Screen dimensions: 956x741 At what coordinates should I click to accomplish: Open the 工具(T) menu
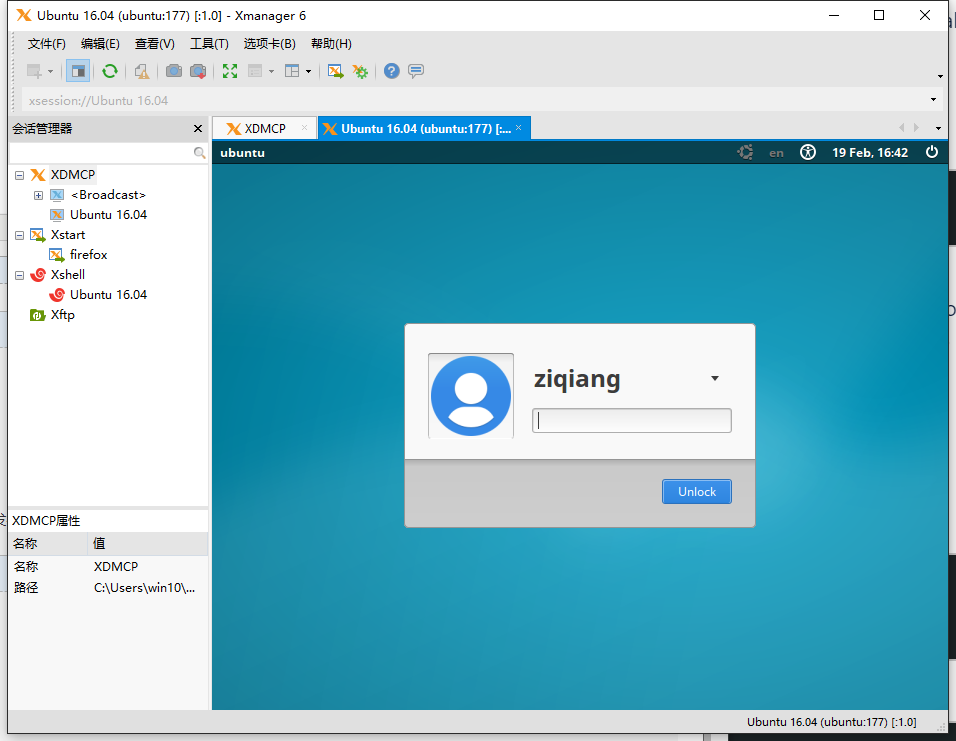pyautogui.click(x=208, y=43)
